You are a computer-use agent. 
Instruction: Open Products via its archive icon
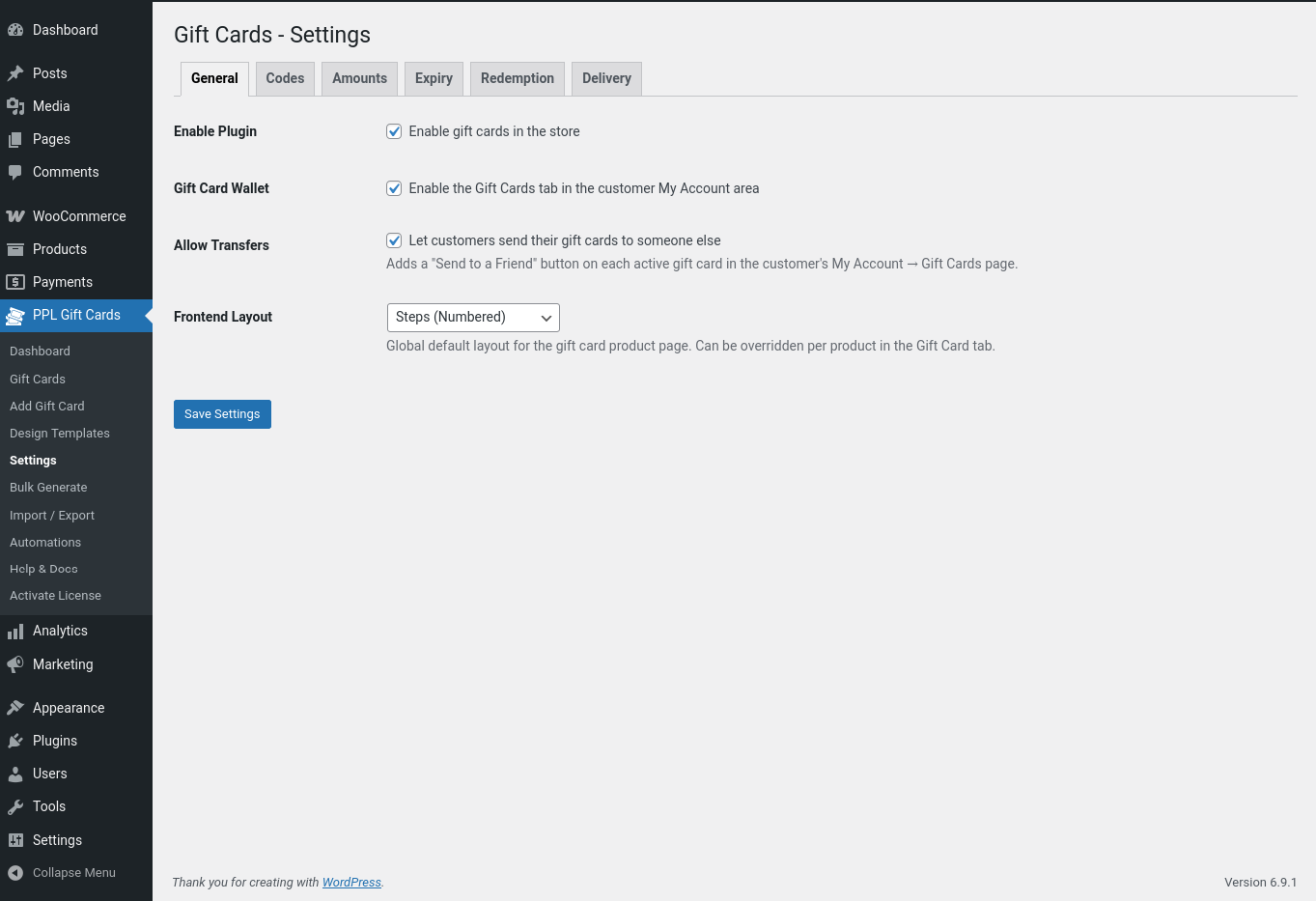(15, 249)
